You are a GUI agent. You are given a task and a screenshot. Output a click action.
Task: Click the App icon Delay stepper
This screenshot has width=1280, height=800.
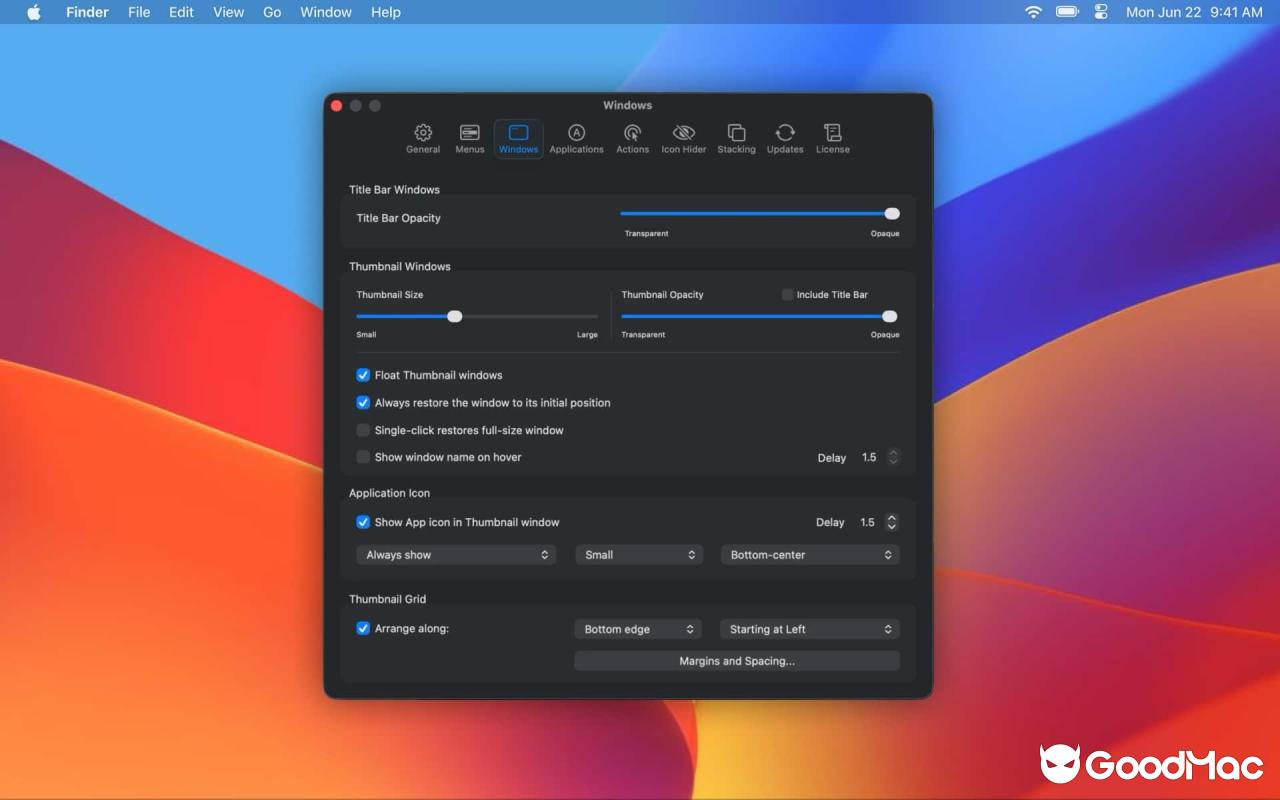pyautogui.click(x=892, y=522)
